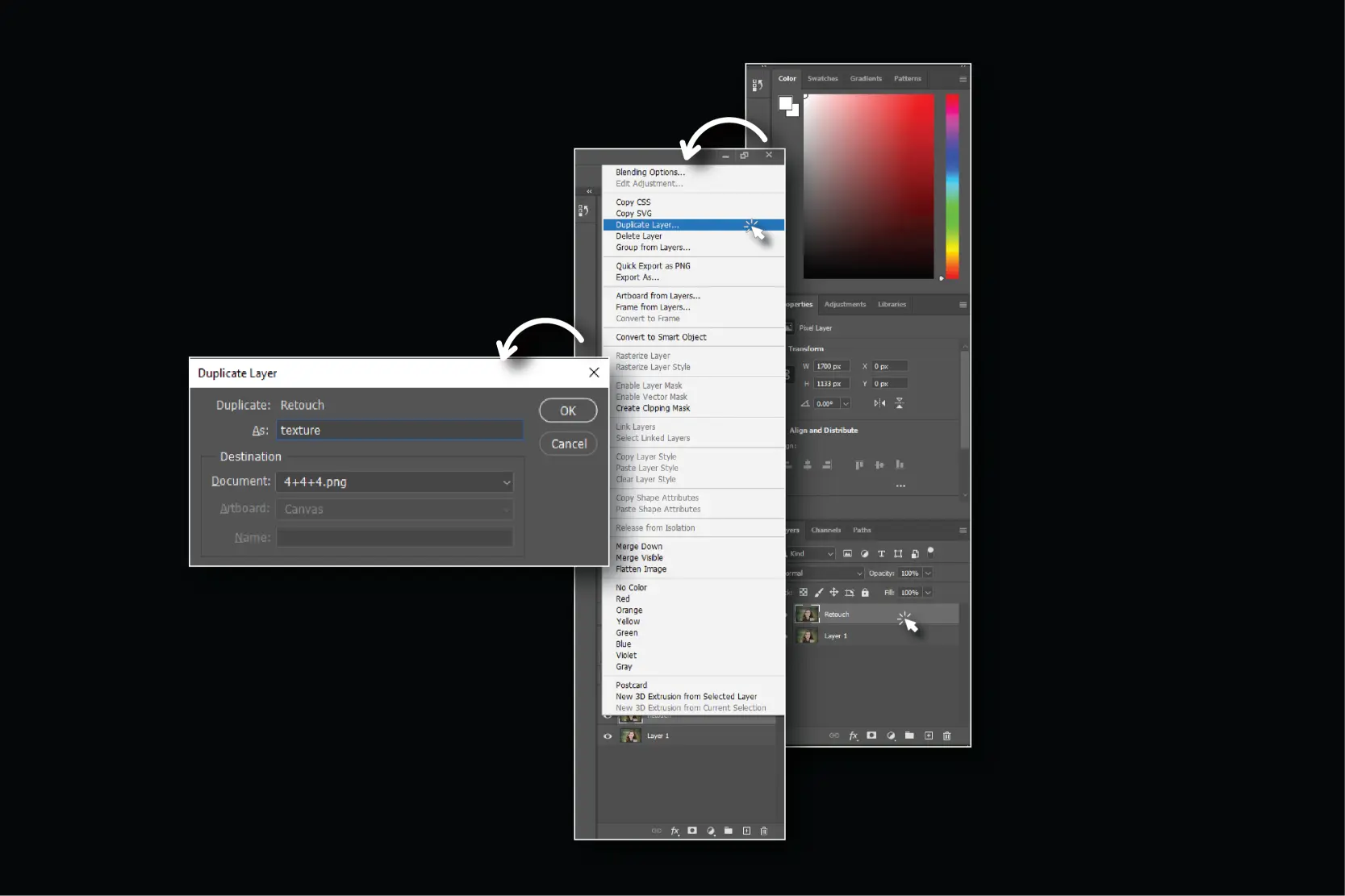1345x896 pixels.
Task: Filter for smart objects in right Layers panel
Action: pos(915,554)
